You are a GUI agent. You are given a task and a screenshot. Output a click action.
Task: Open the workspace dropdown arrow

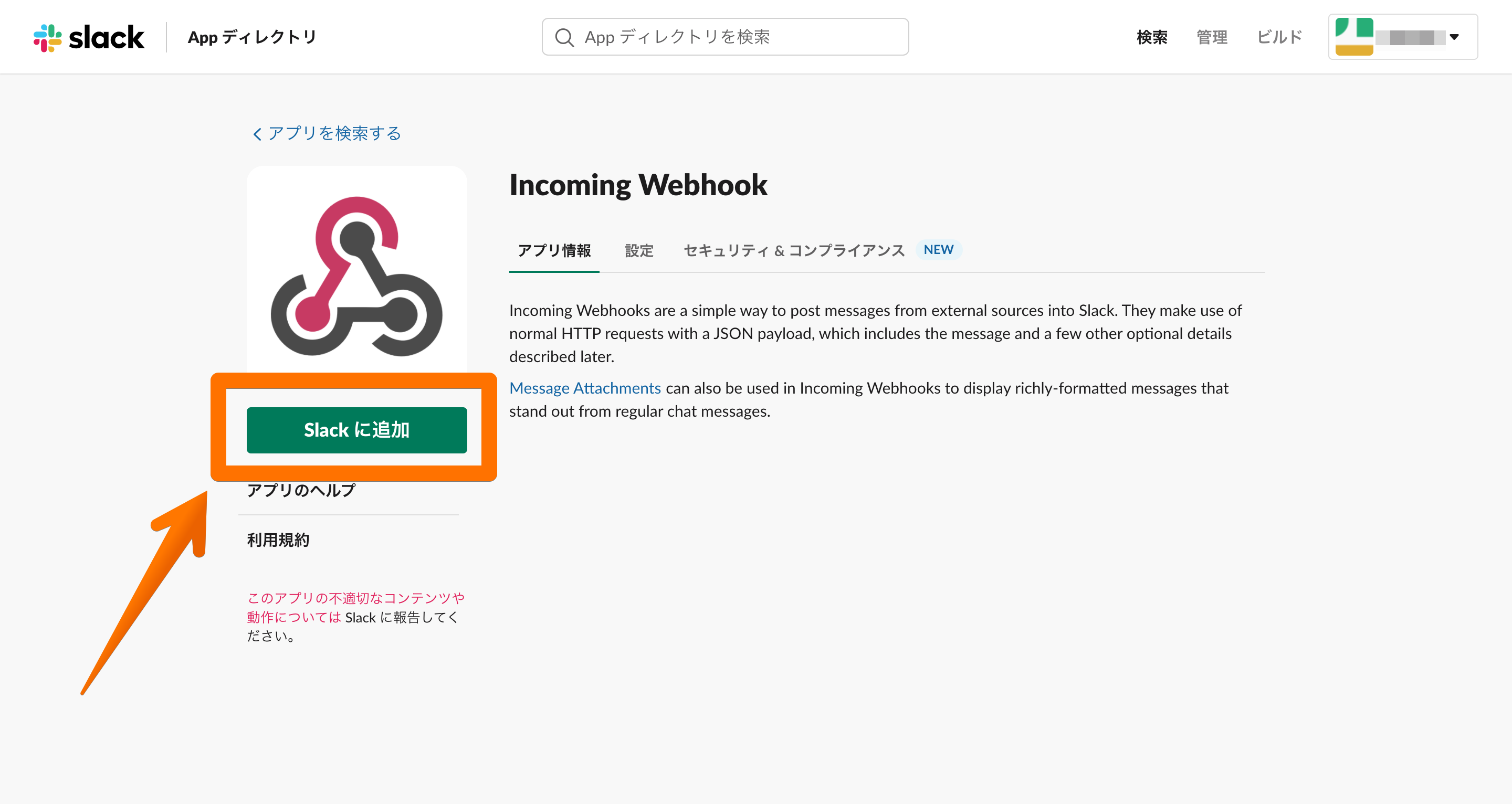[1453, 37]
